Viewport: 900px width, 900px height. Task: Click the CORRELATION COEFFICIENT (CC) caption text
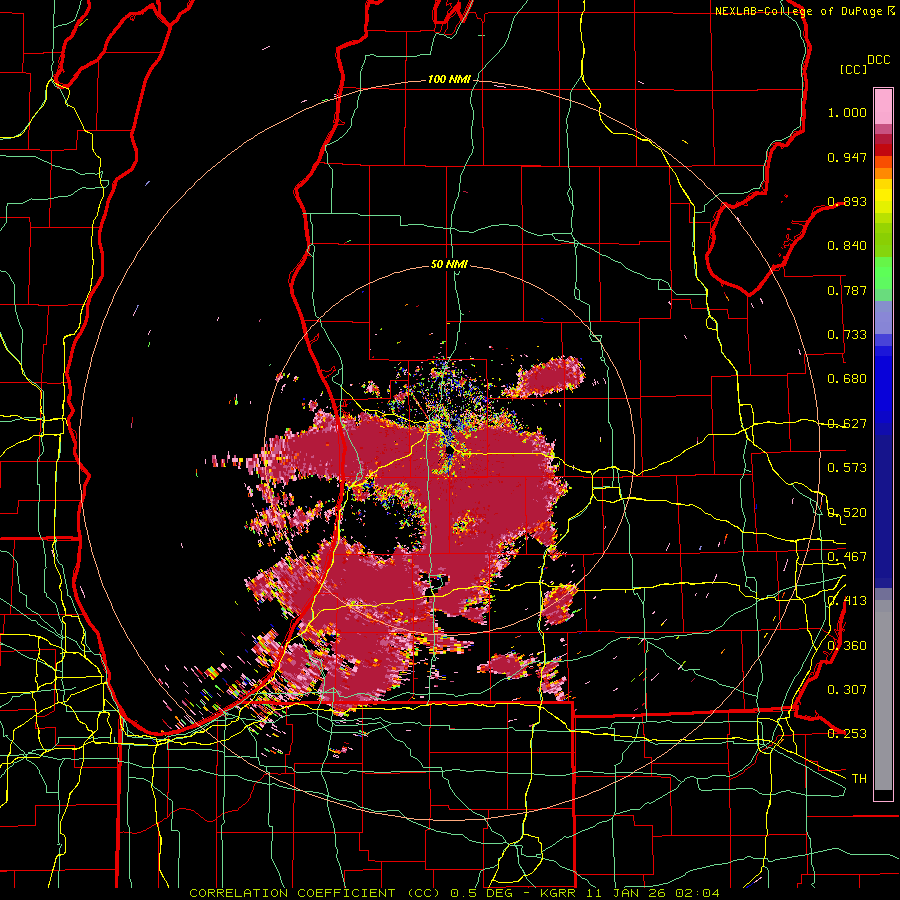tap(315, 893)
